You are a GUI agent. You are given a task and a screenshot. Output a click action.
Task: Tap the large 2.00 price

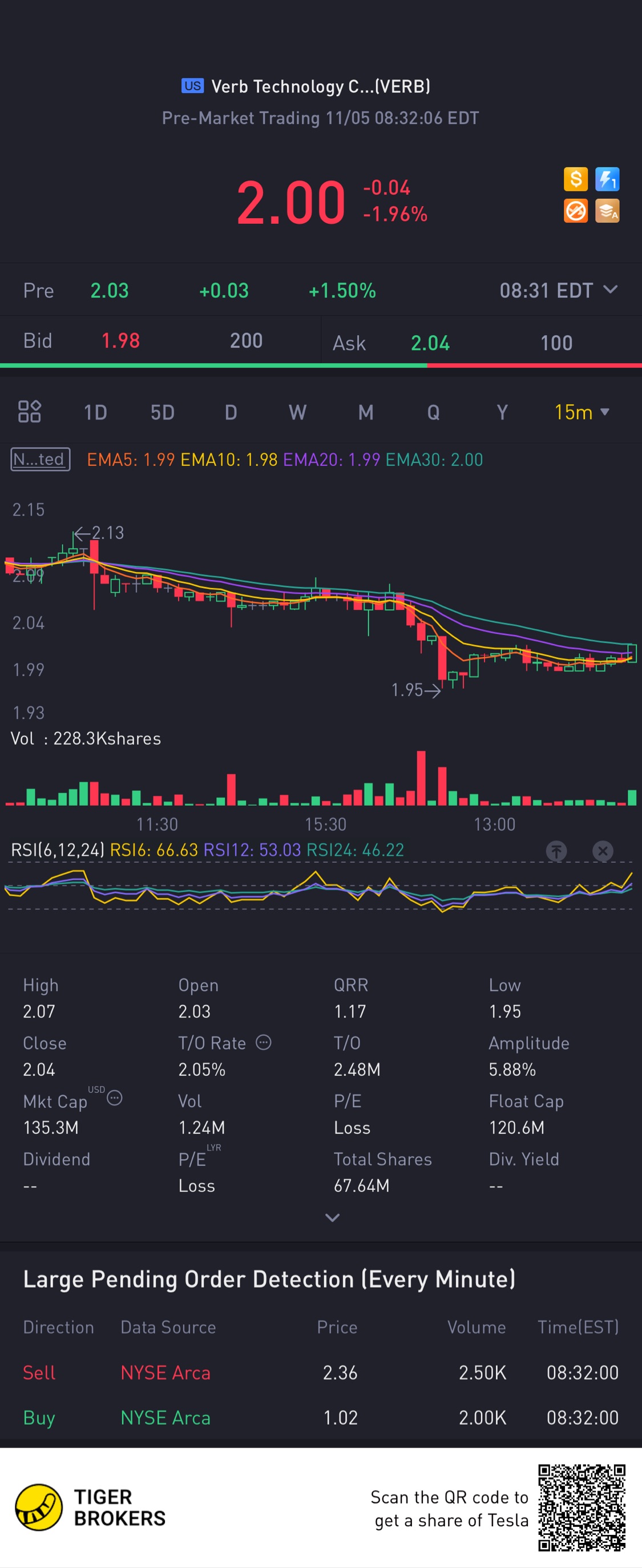coord(291,202)
